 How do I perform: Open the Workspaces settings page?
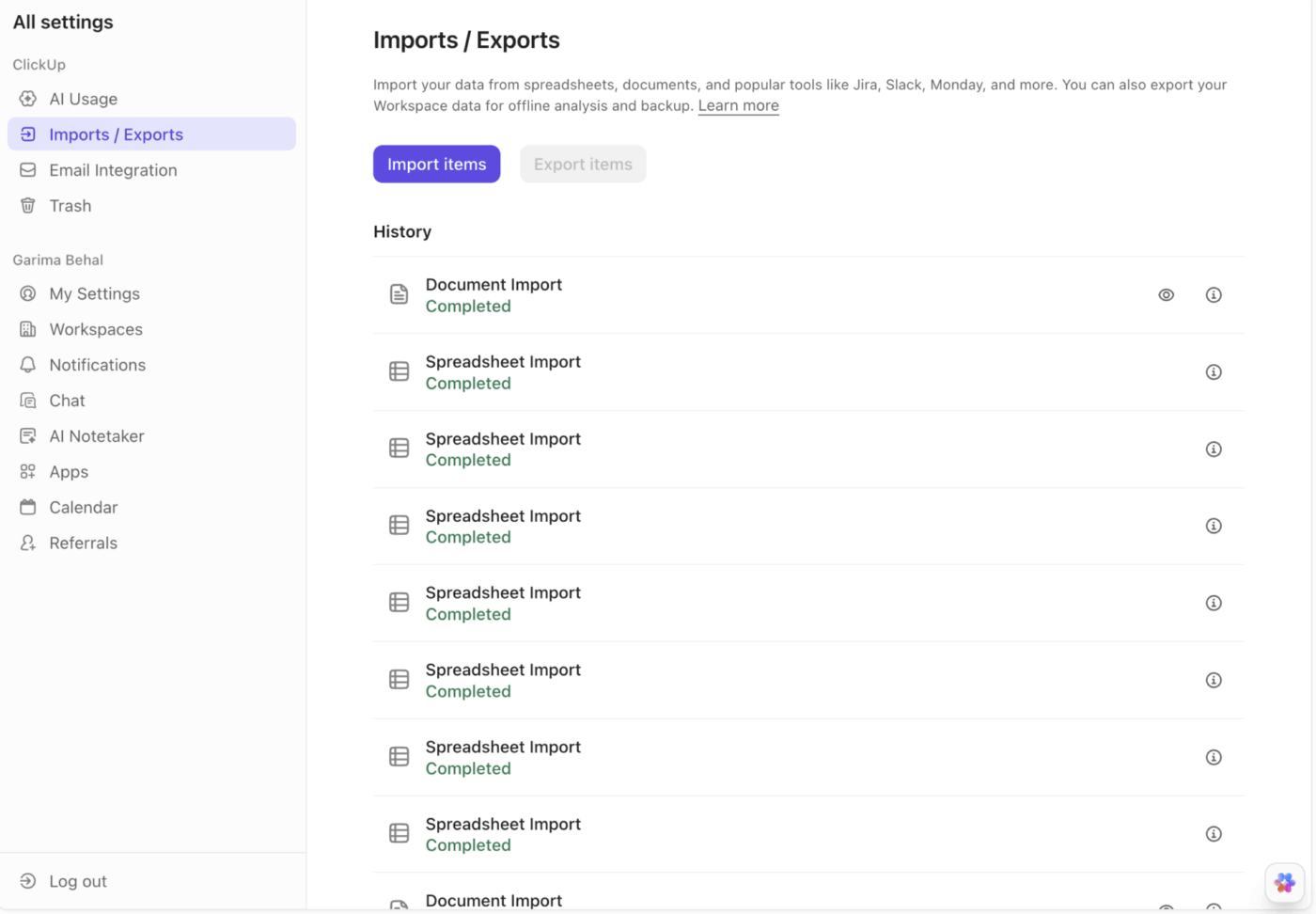click(x=96, y=330)
